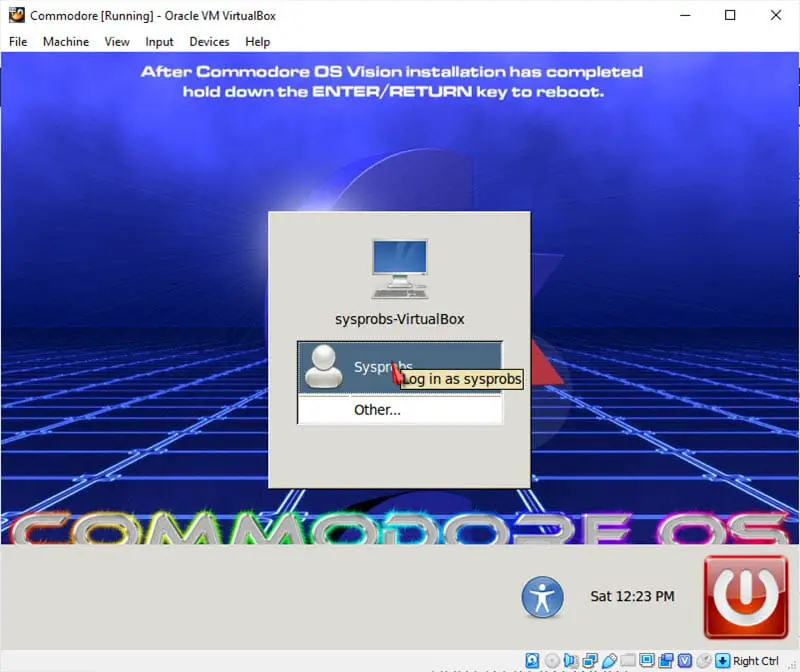The height and width of the screenshot is (672, 800).
Task: Click the shared folders status icon
Action: [628, 661]
